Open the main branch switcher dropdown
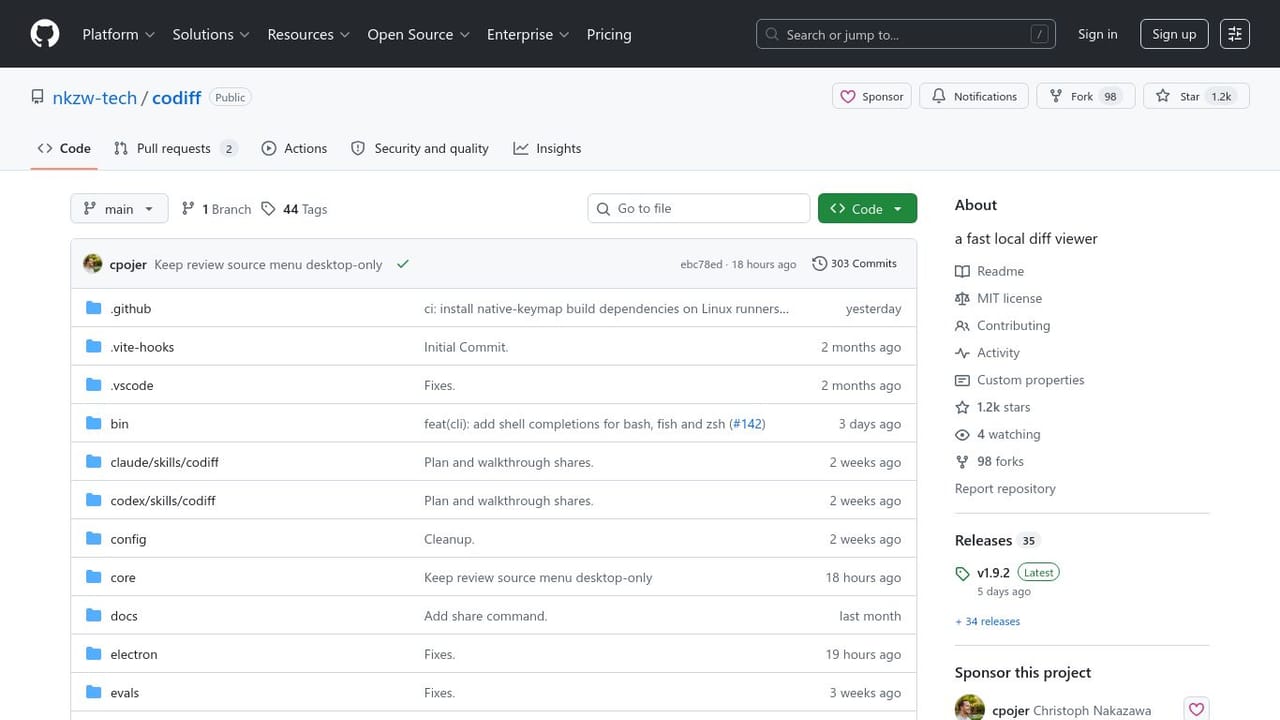Image resolution: width=1280 pixels, height=720 pixels. coord(119,209)
